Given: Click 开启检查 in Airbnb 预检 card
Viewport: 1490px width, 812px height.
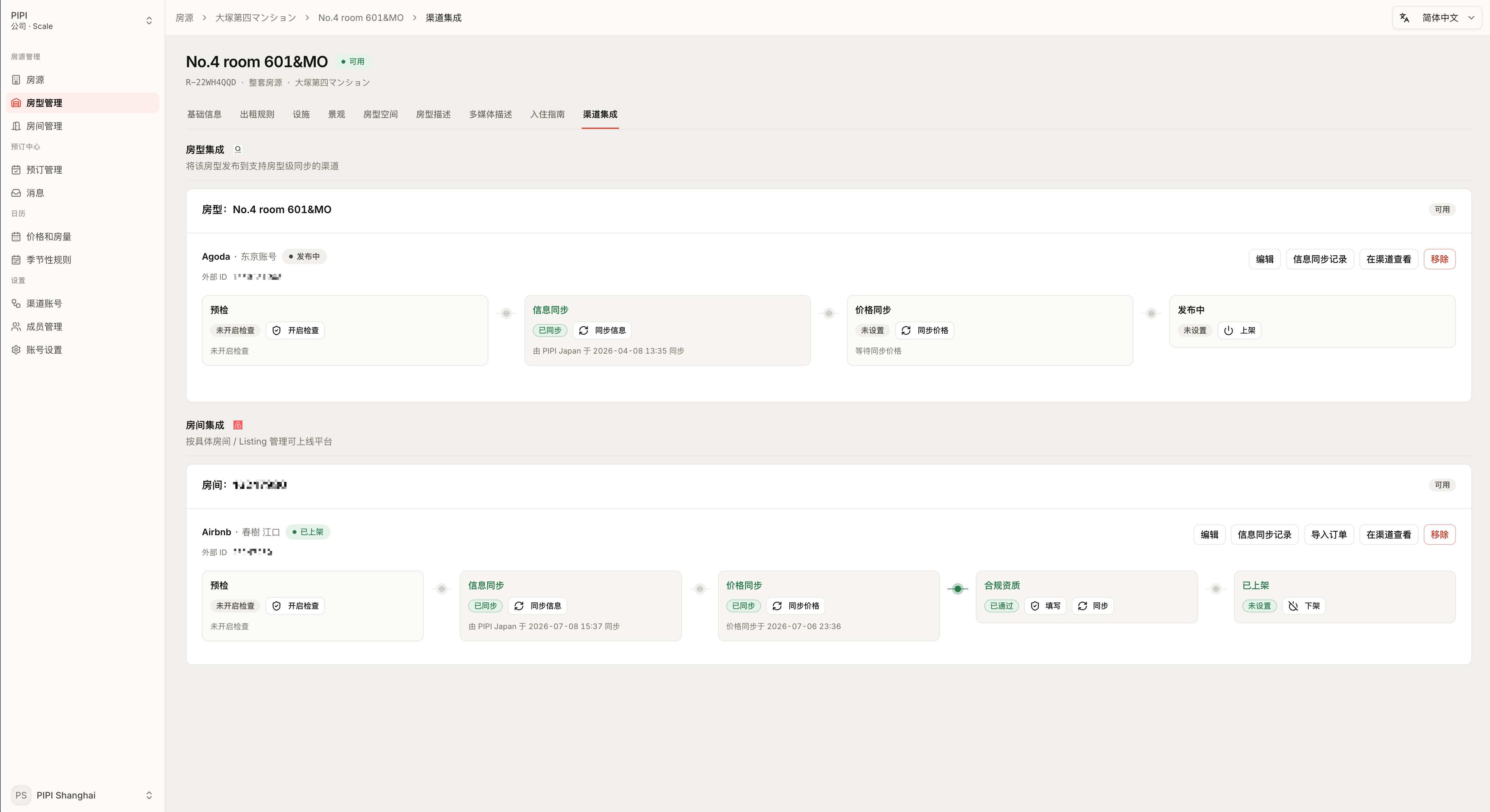Looking at the screenshot, I should tap(295, 606).
